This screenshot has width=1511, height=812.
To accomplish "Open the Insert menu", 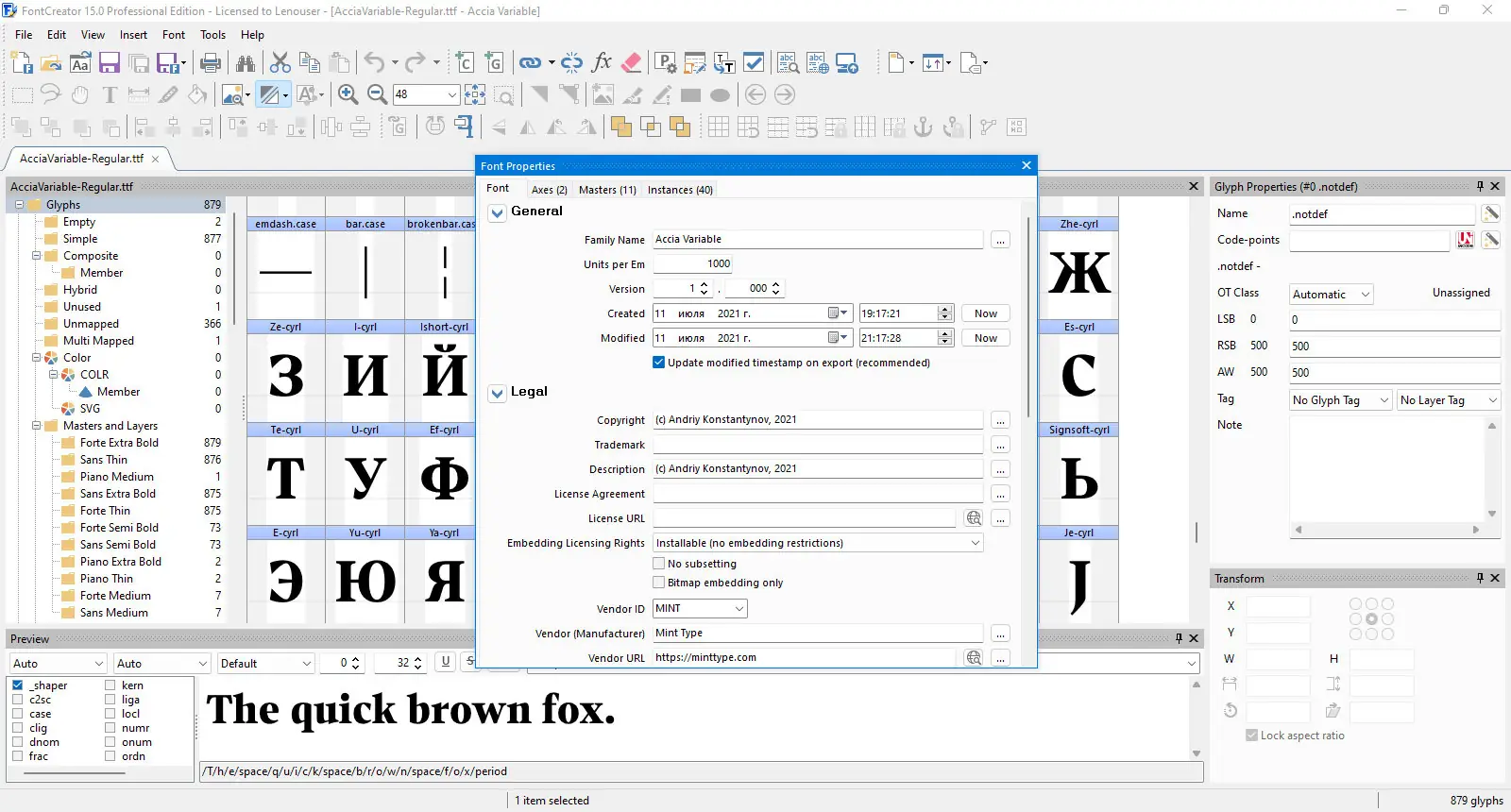I will (x=133, y=35).
